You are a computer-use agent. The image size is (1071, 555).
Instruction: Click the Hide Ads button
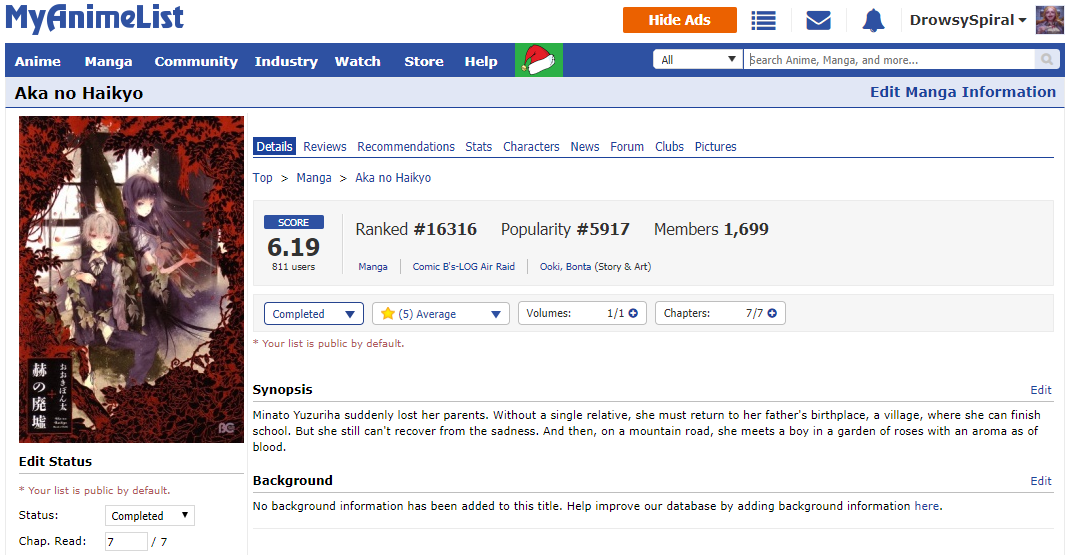(x=680, y=20)
